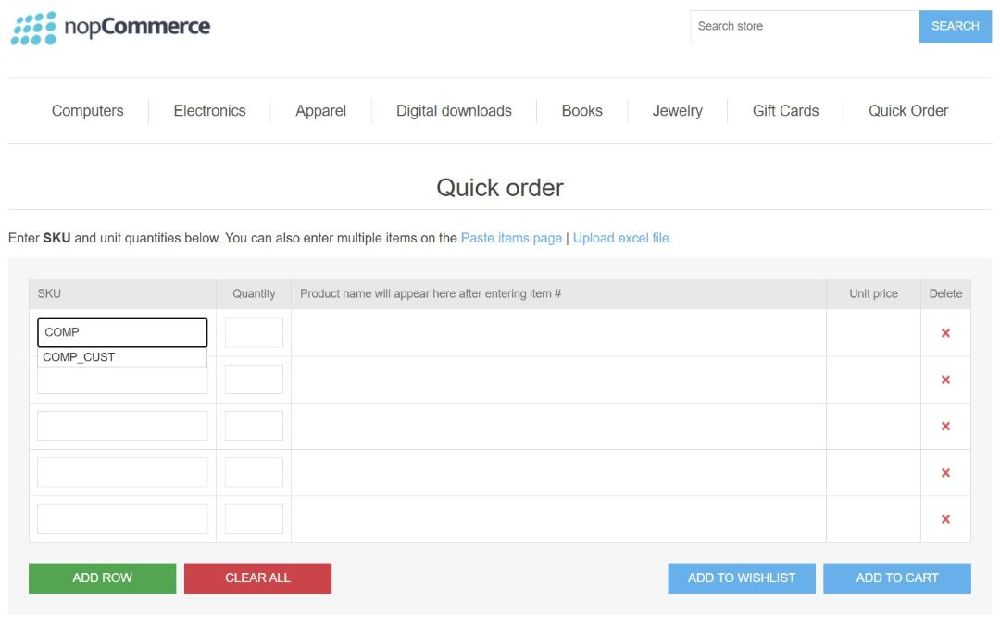Open the Quick Order menu item

pos(907,111)
